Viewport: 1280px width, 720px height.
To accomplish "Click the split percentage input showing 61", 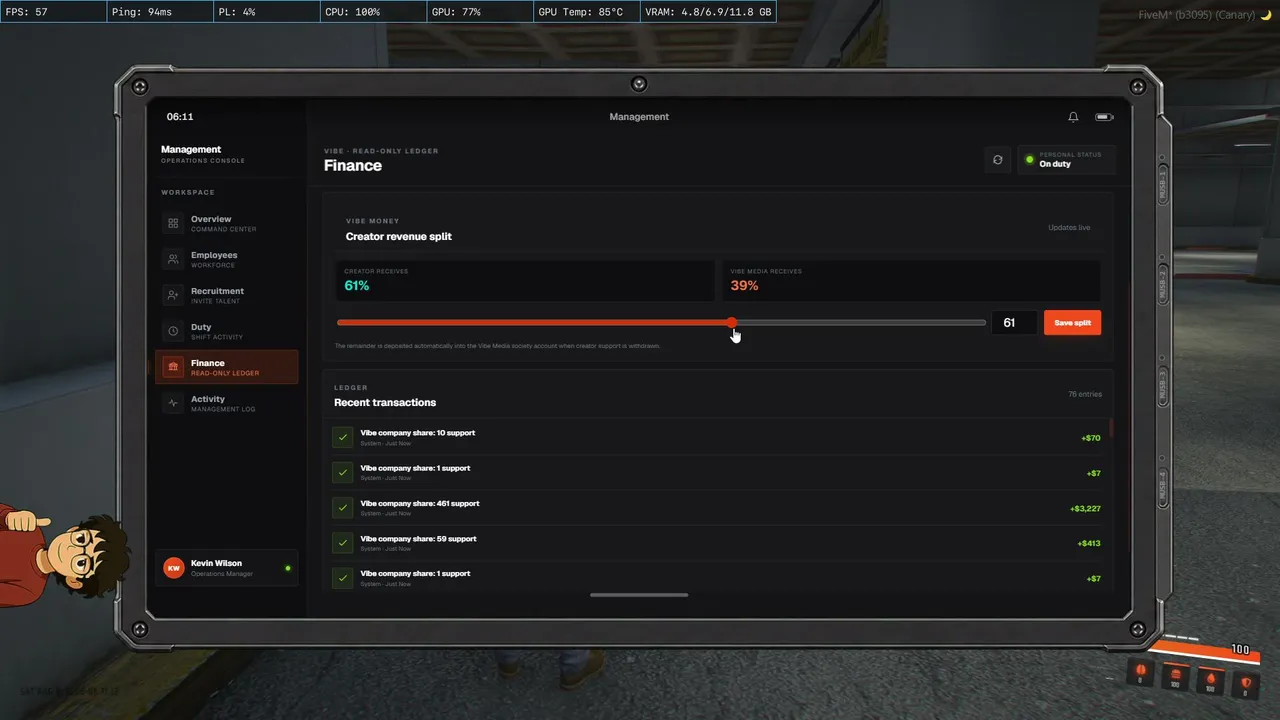I will [x=1014, y=323].
